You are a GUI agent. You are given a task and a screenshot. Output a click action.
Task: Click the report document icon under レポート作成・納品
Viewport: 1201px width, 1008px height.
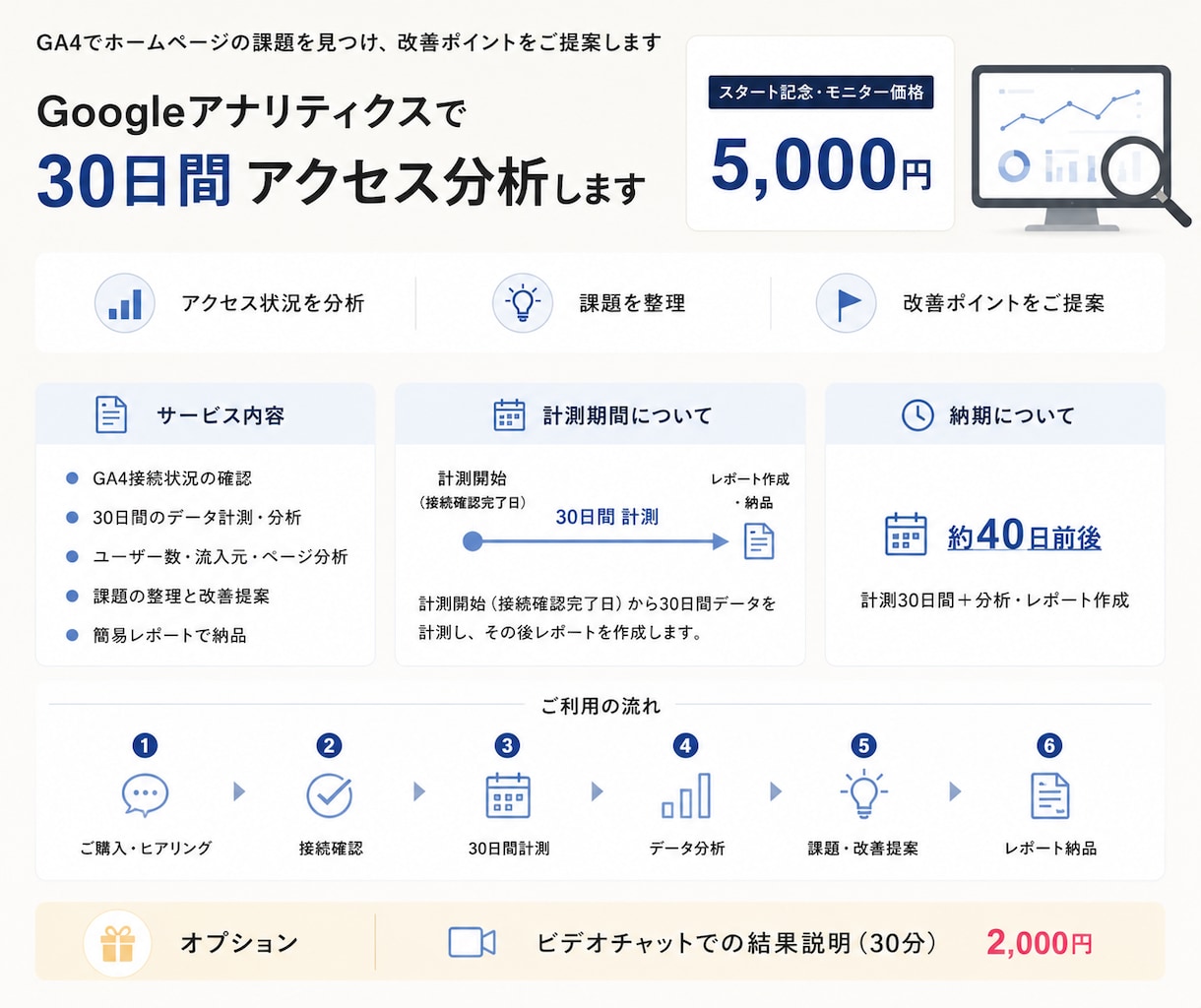coord(759,541)
